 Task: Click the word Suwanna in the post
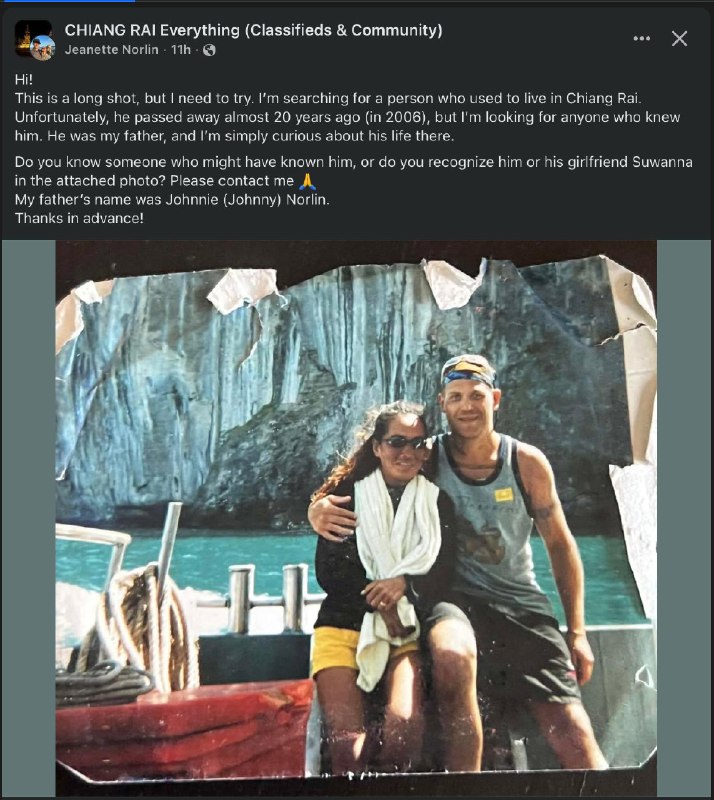pyautogui.click(x=660, y=163)
